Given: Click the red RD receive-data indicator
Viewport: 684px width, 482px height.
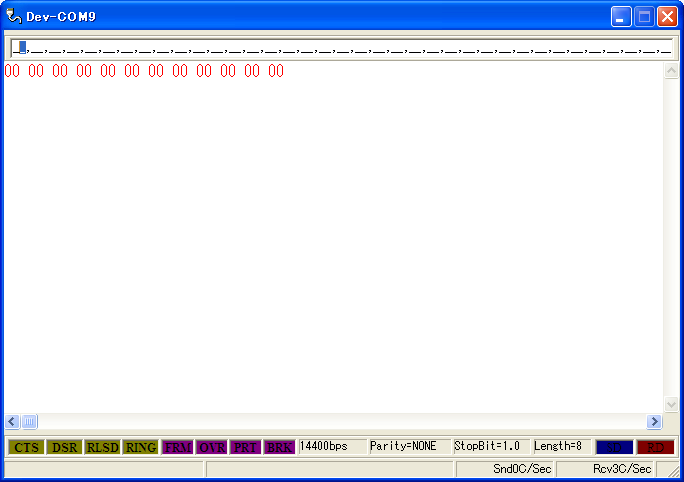Looking at the screenshot, I should point(656,447).
